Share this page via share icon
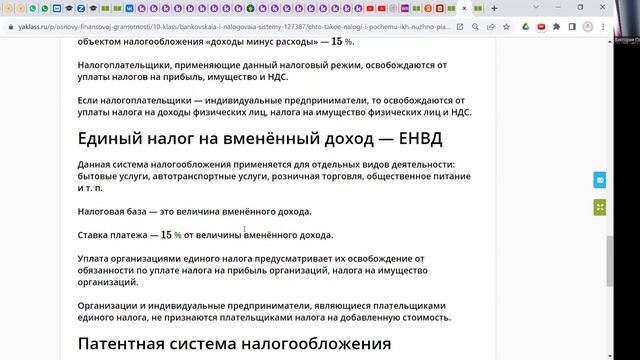640x360 pixels. [491, 27]
